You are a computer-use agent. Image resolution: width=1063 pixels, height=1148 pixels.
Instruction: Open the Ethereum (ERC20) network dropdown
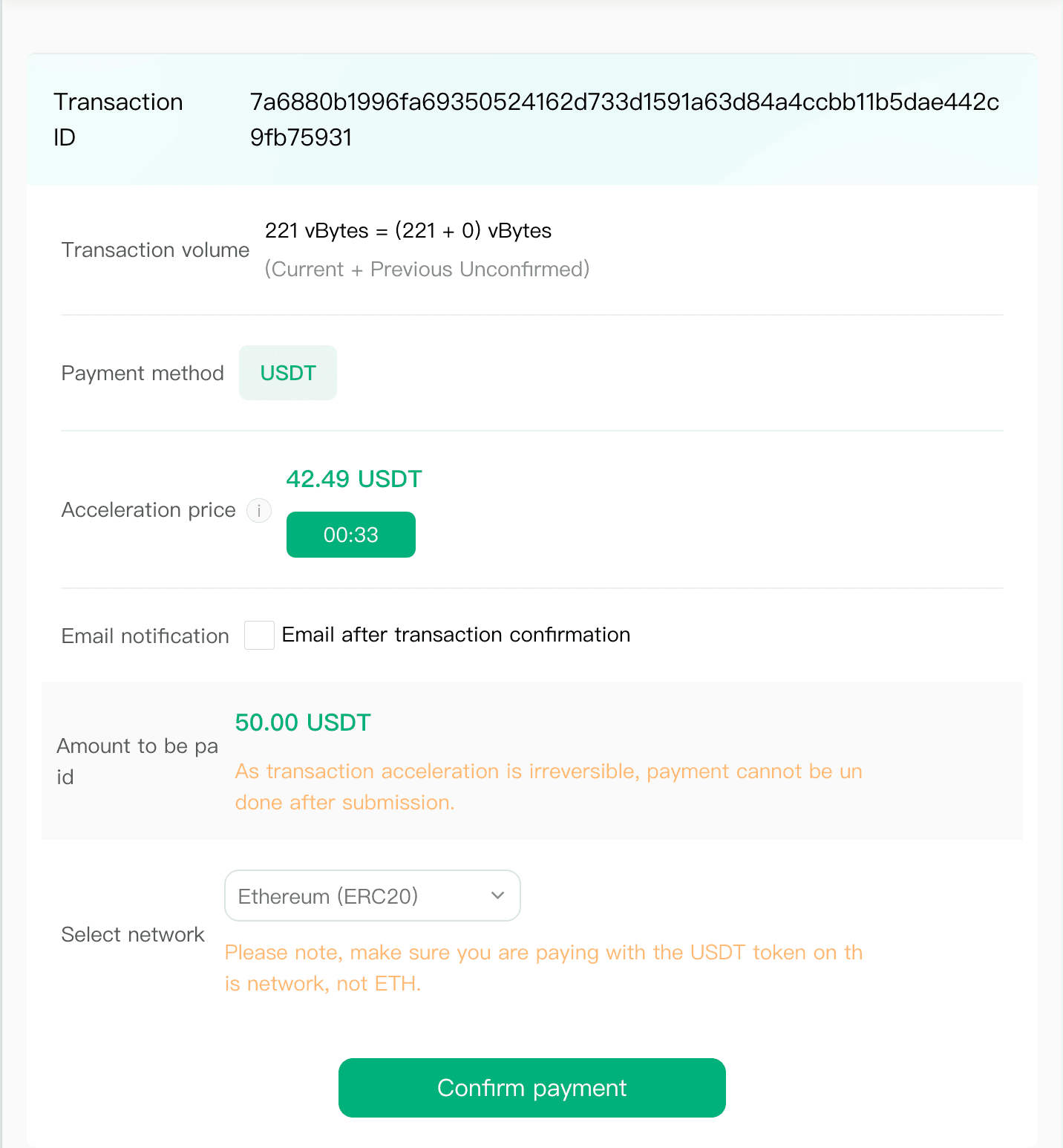(373, 896)
